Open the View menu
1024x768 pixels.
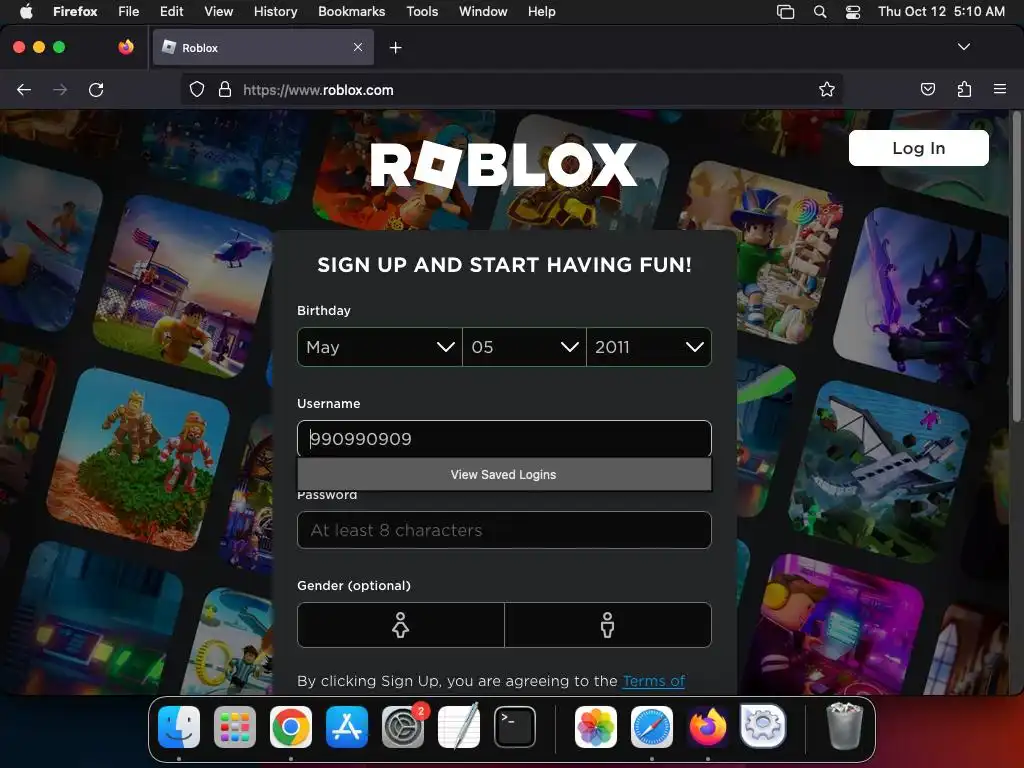click(x=218, y=11)
